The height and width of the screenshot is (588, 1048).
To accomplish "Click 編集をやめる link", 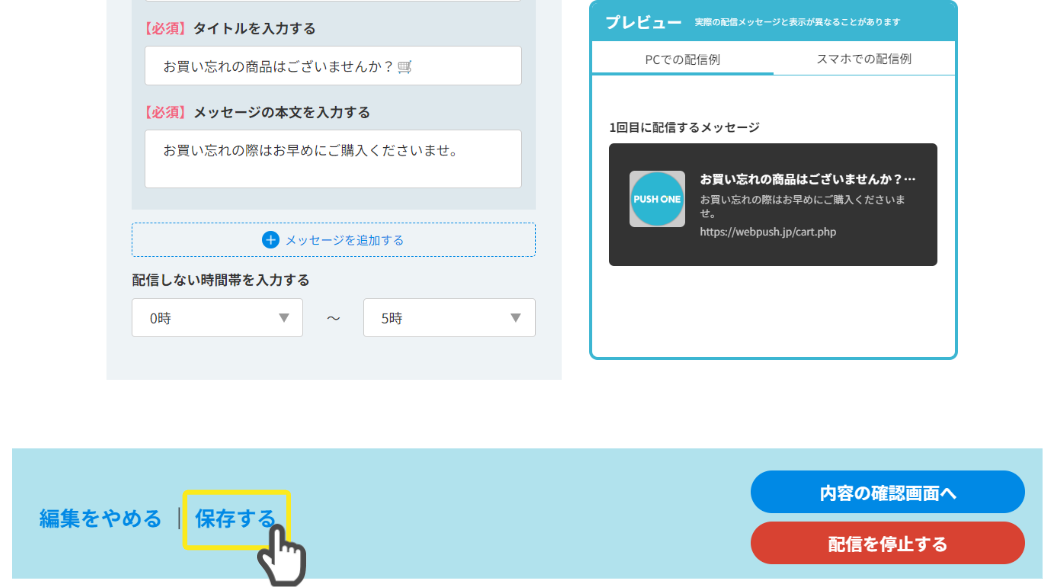I will (100, 519).
